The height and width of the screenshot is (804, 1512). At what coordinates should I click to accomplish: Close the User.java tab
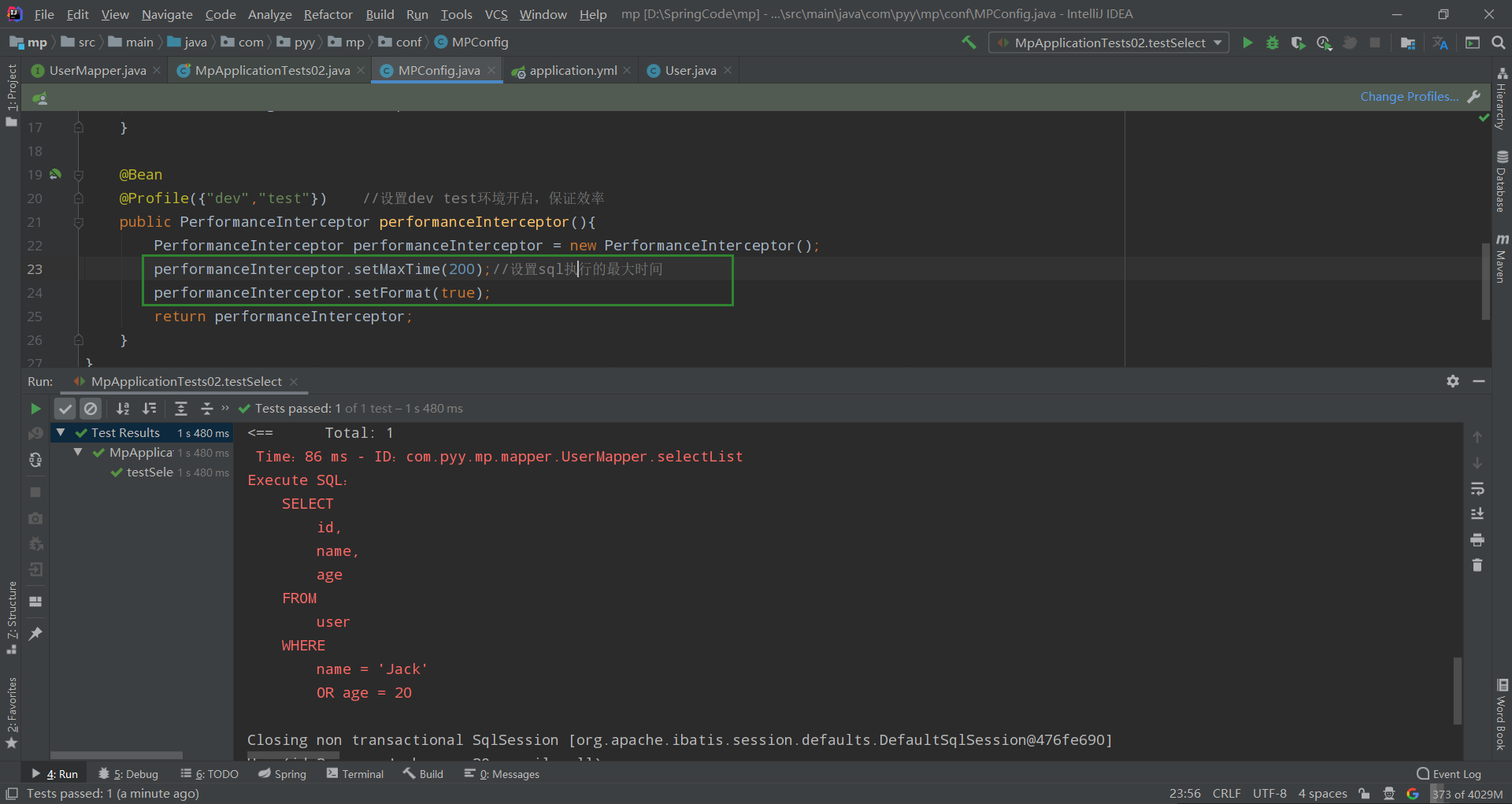tap(728, 70)
